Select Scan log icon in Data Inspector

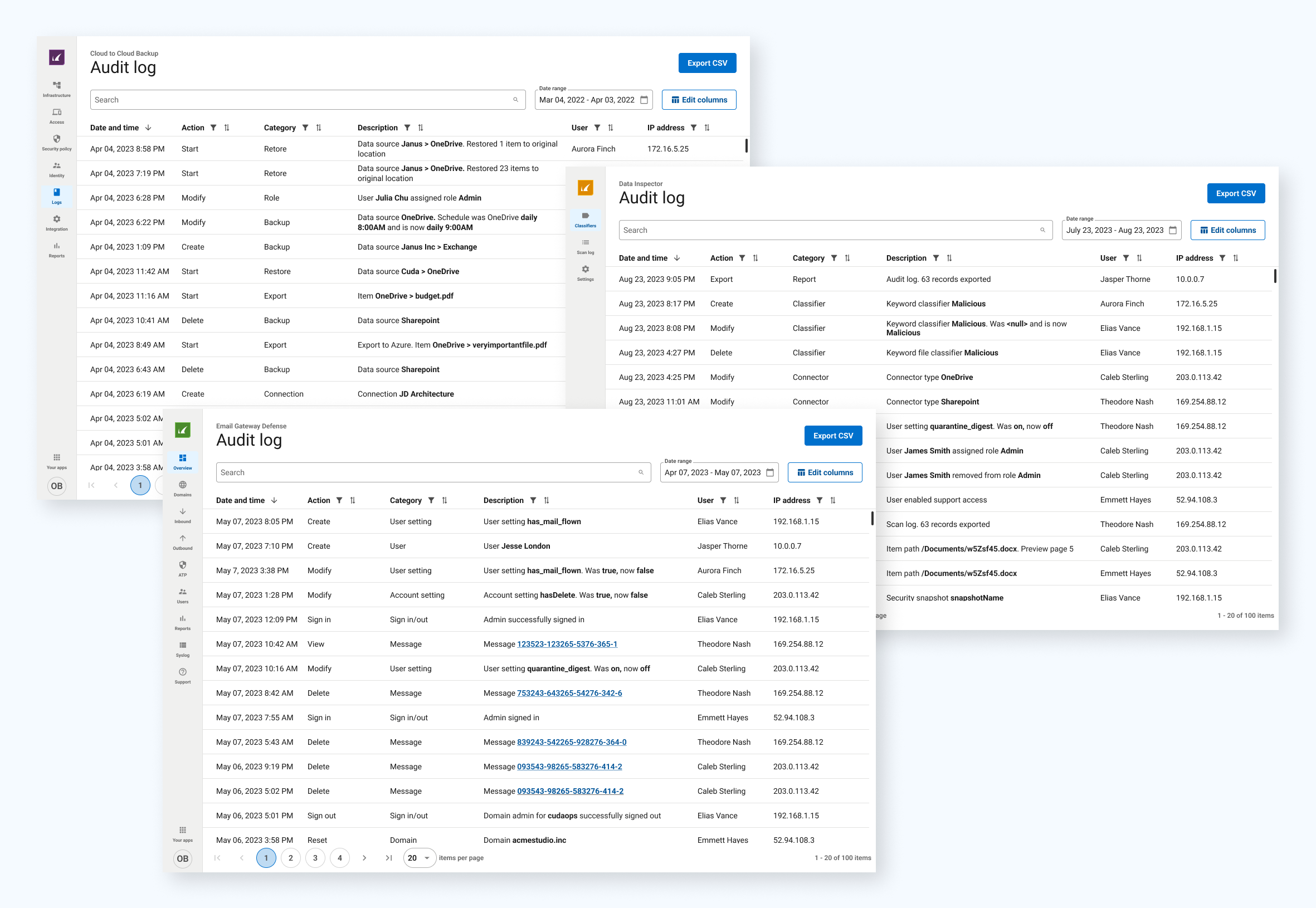pyautogui.click(x=585, y=246)
